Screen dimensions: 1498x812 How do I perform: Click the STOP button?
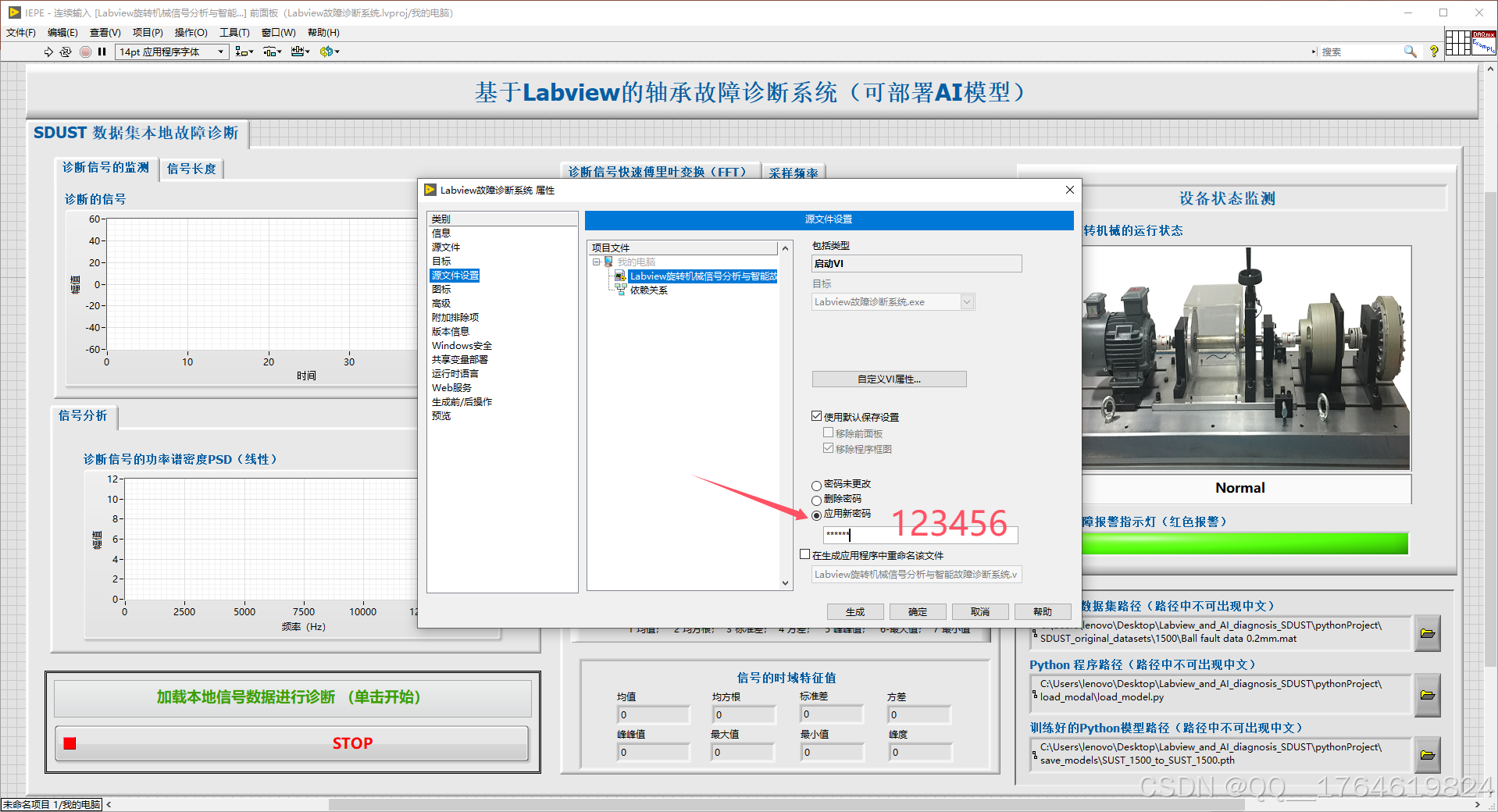point(292,743)
